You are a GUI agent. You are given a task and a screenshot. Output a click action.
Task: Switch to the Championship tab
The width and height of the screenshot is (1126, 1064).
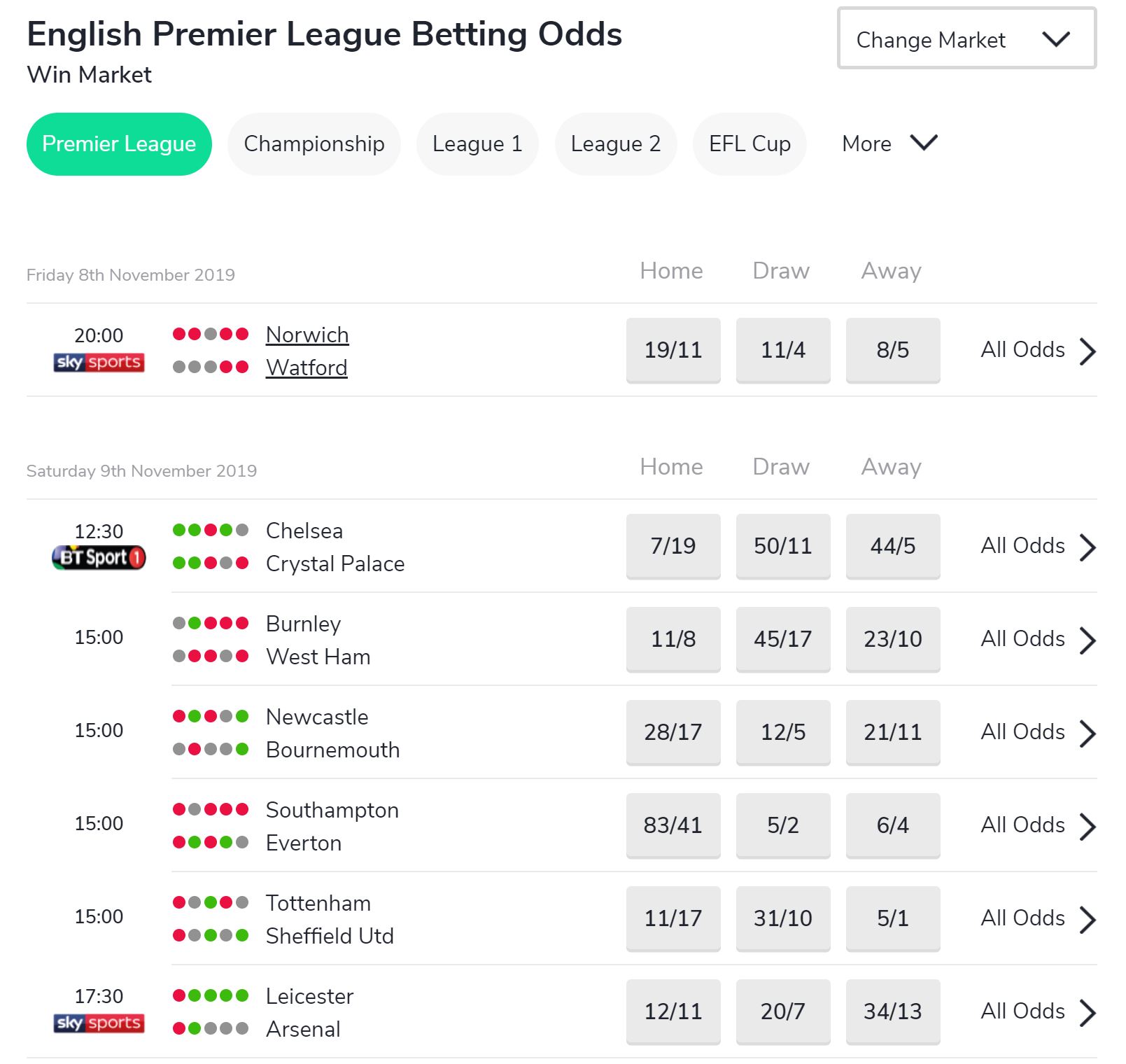[x=314, y=143]
